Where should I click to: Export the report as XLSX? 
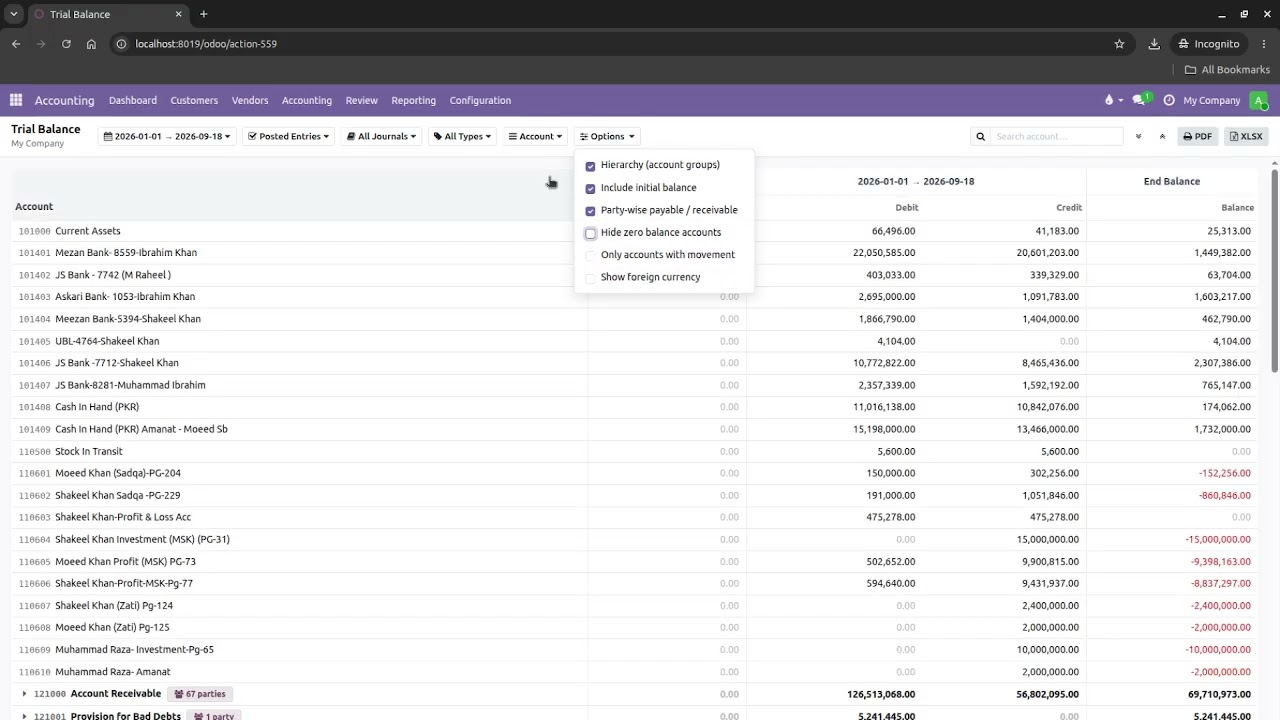pos(1246,136)
